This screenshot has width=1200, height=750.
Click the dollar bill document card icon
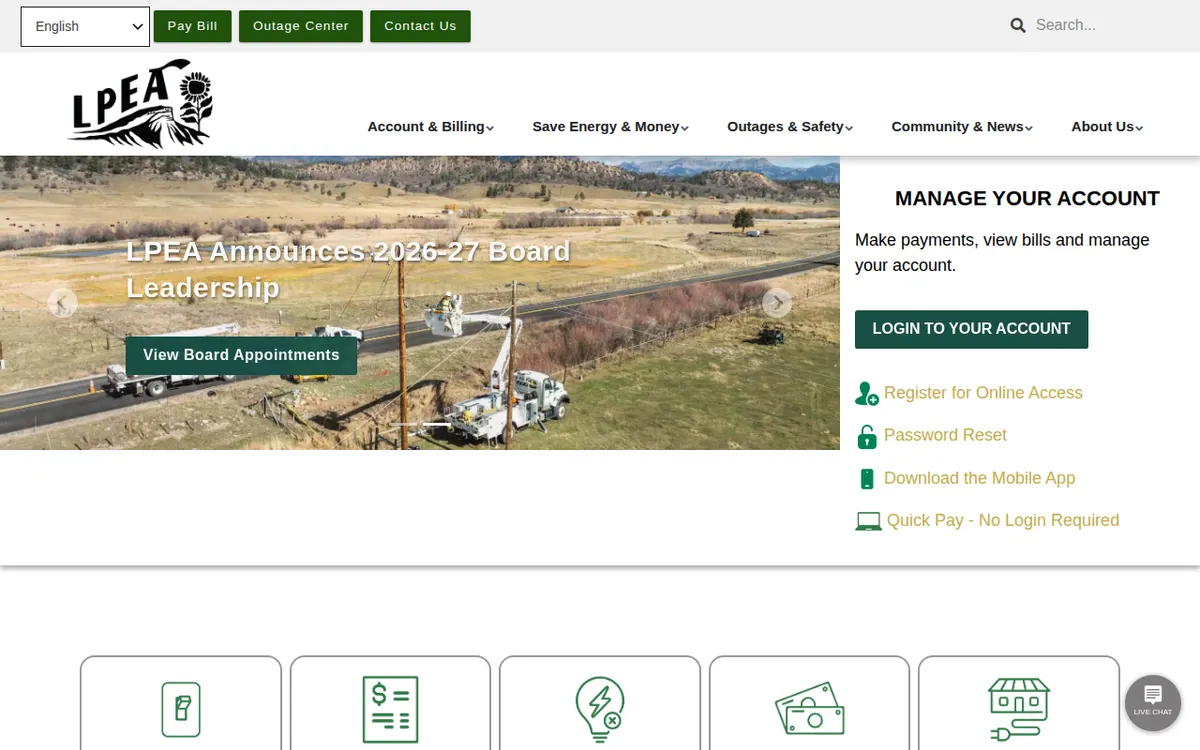[390, 709]
